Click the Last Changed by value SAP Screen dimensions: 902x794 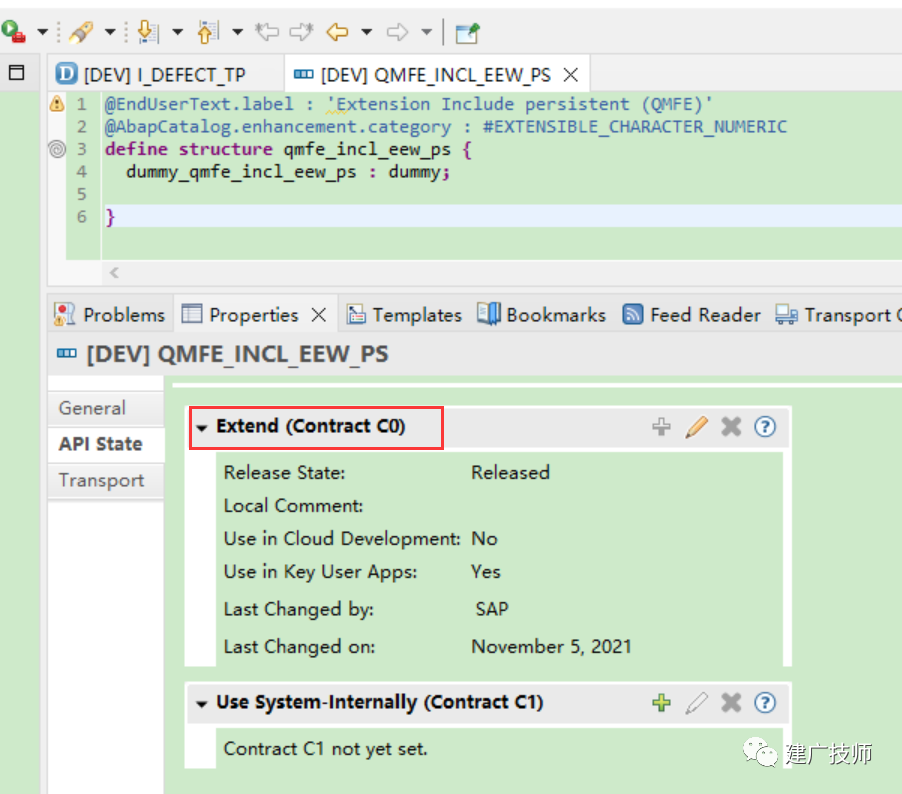492,609
